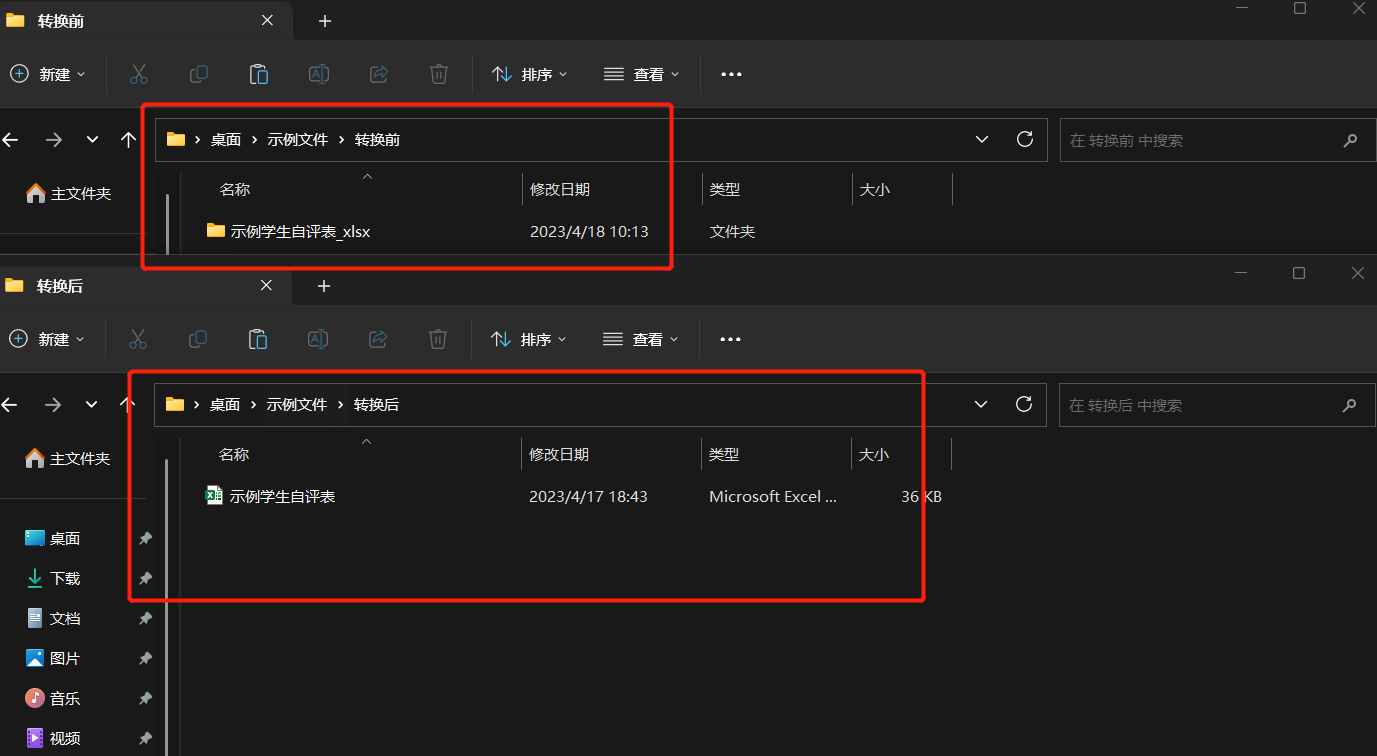
Task: Switch to the 转换前 tab
Action: coord(60,20)
